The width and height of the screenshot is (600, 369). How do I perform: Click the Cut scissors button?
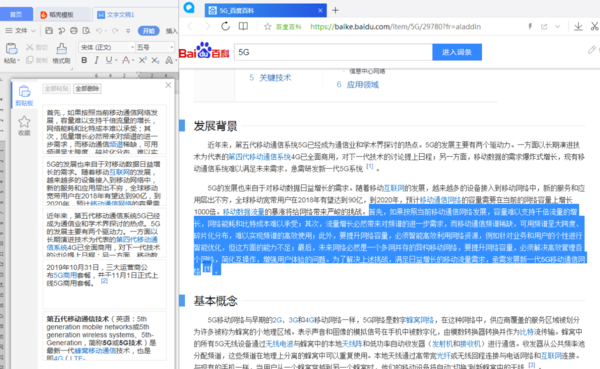(36, 47)
